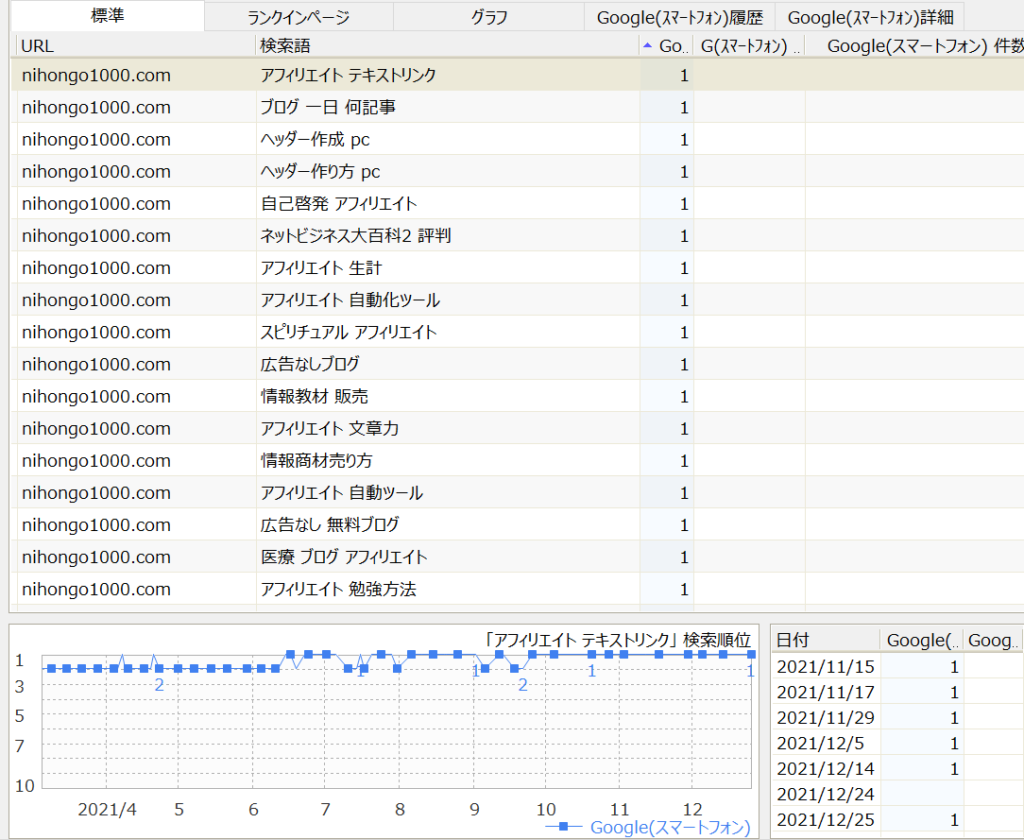
Task: Switch to the 標準 tab
Action: point(107,16)
